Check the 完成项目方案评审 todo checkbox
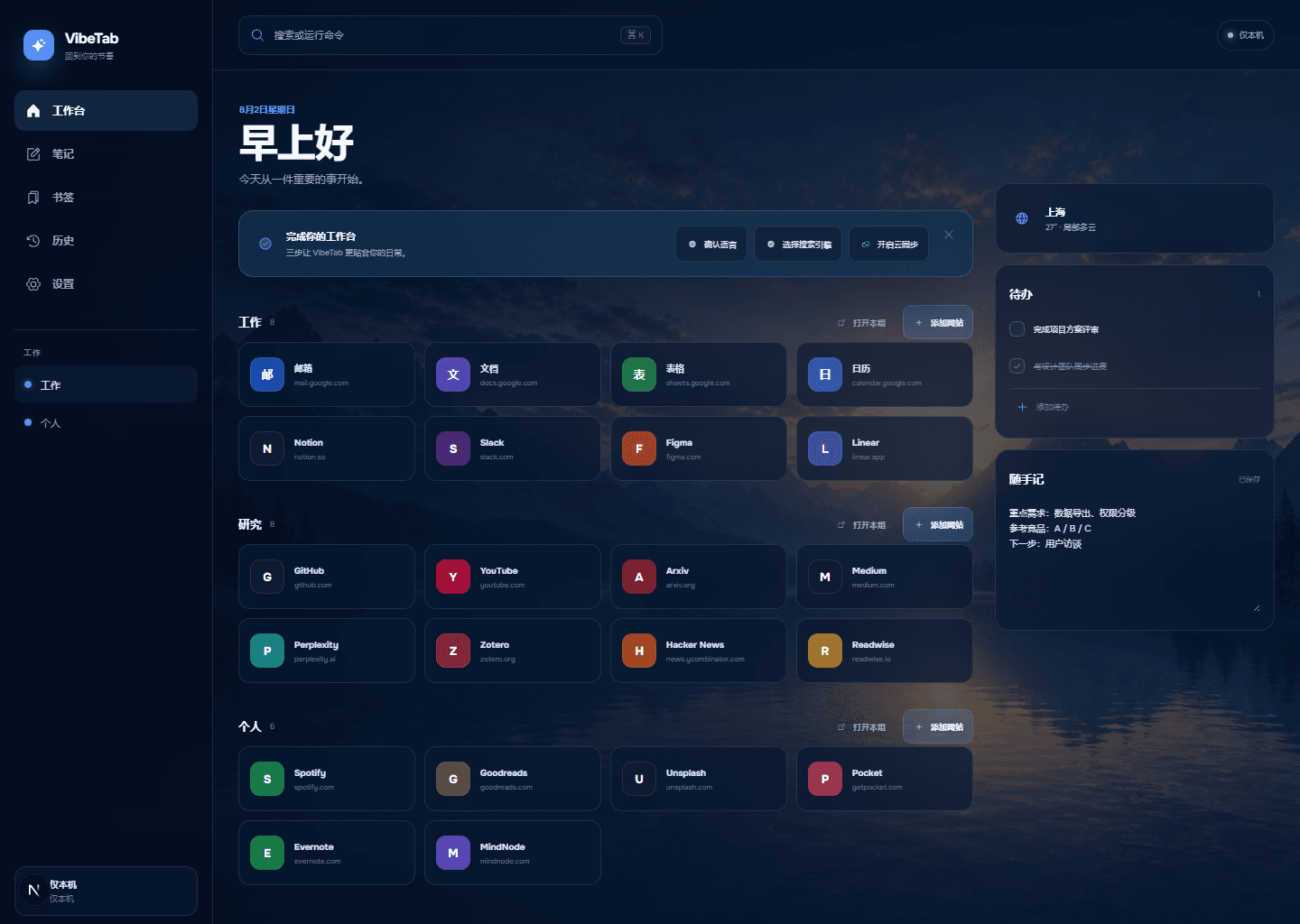Viewport: 1300px width, 924px height. click(1017, 328)
